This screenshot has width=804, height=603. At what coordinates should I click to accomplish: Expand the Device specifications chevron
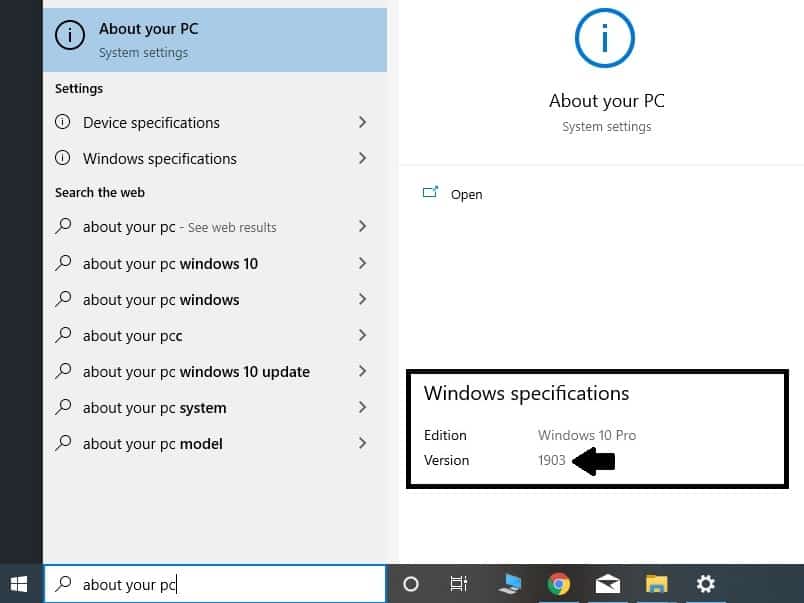pyautogui.click(x=363, y=122)
